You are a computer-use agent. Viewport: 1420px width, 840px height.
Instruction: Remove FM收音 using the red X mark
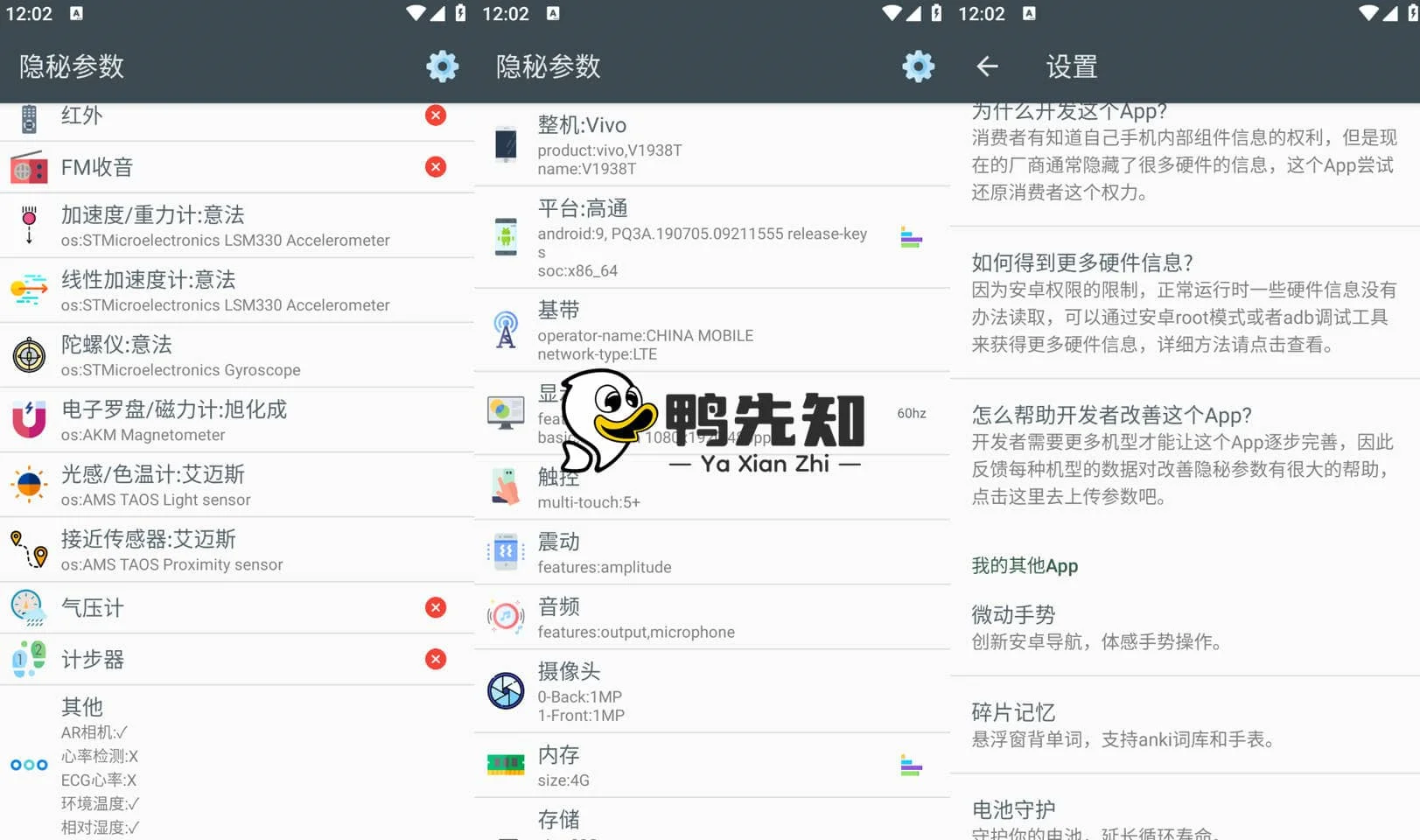pos(436,166)
